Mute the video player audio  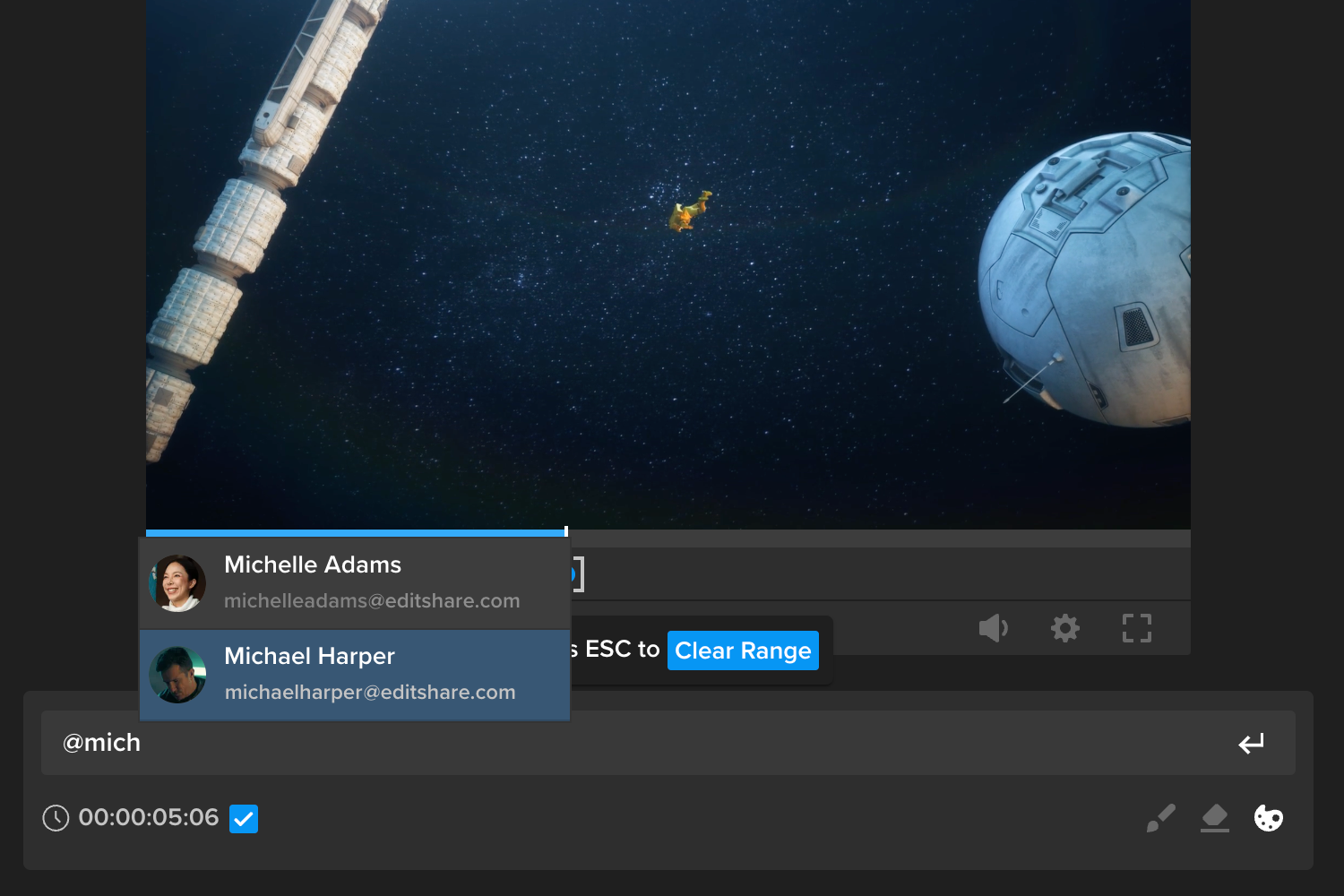coord(993,628)
